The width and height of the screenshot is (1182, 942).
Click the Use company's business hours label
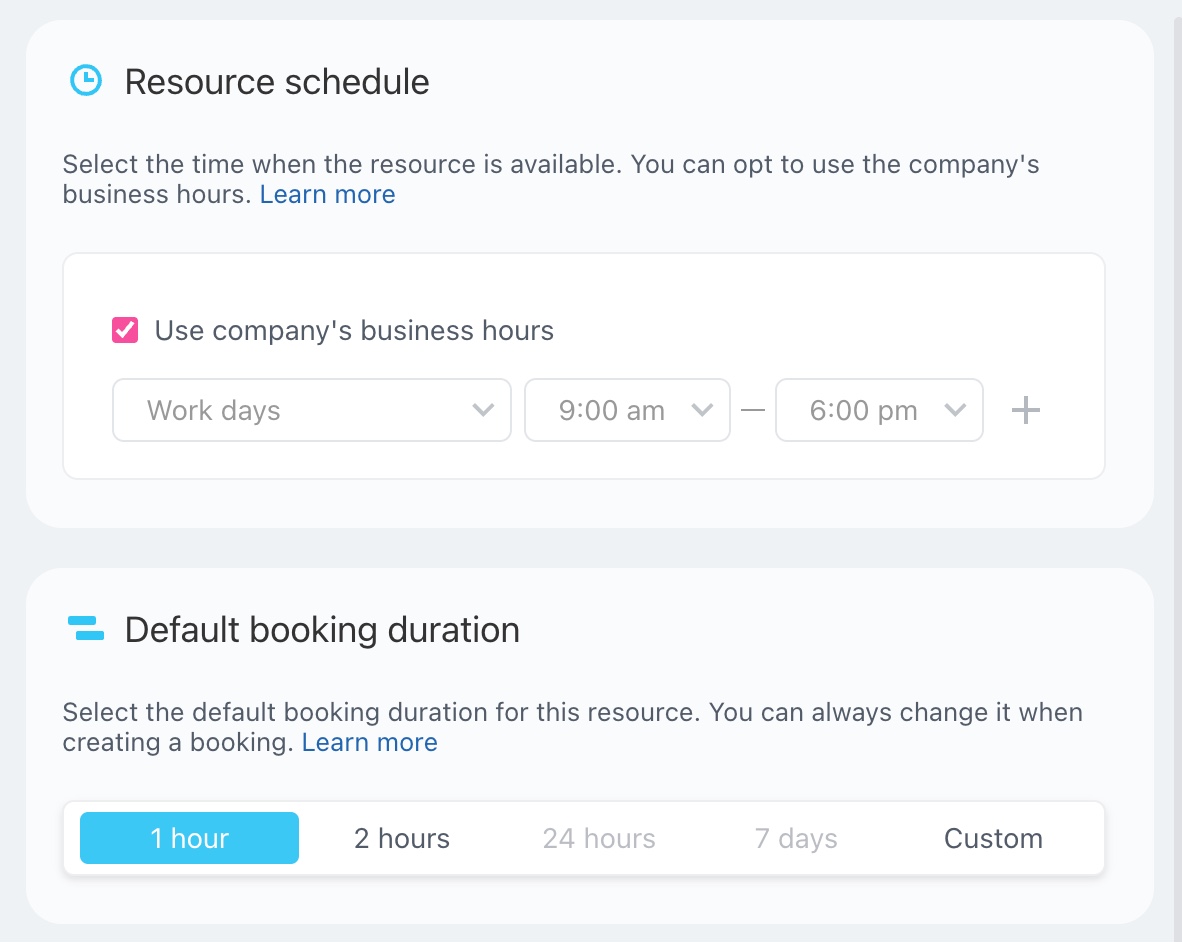click(x=354, y=331)
